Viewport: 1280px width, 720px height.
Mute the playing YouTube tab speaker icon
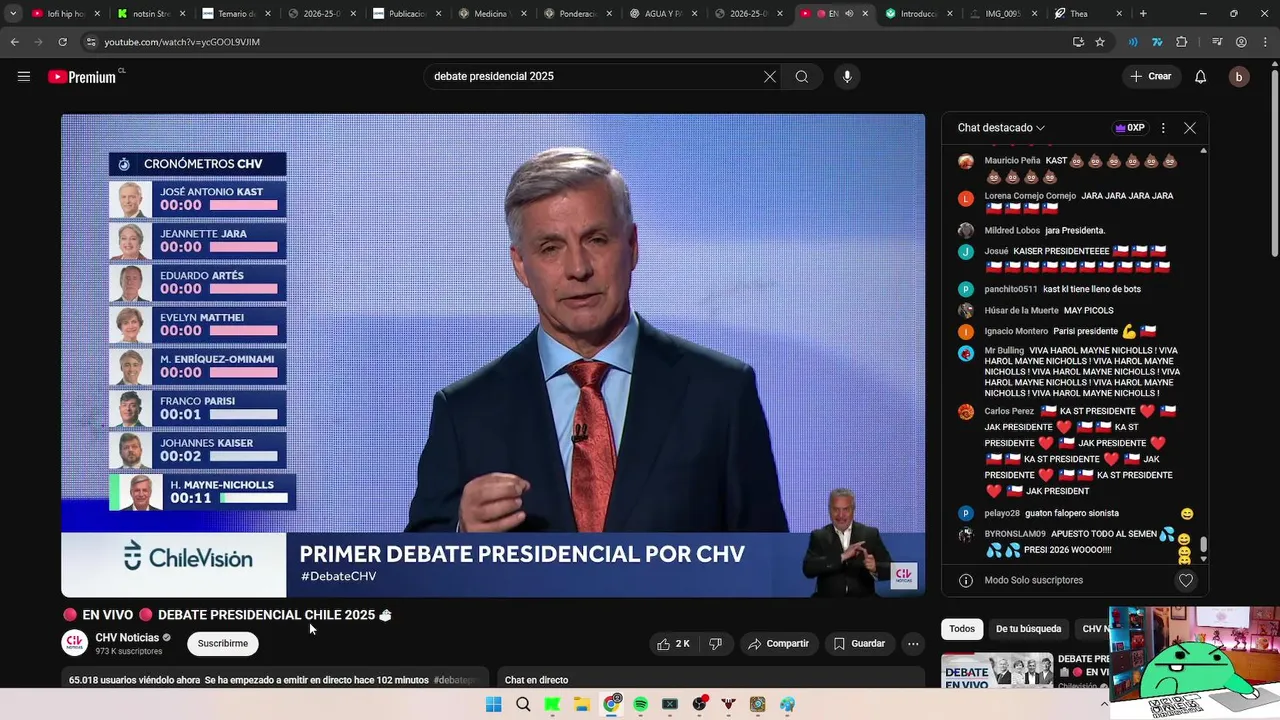pos(849,14)
